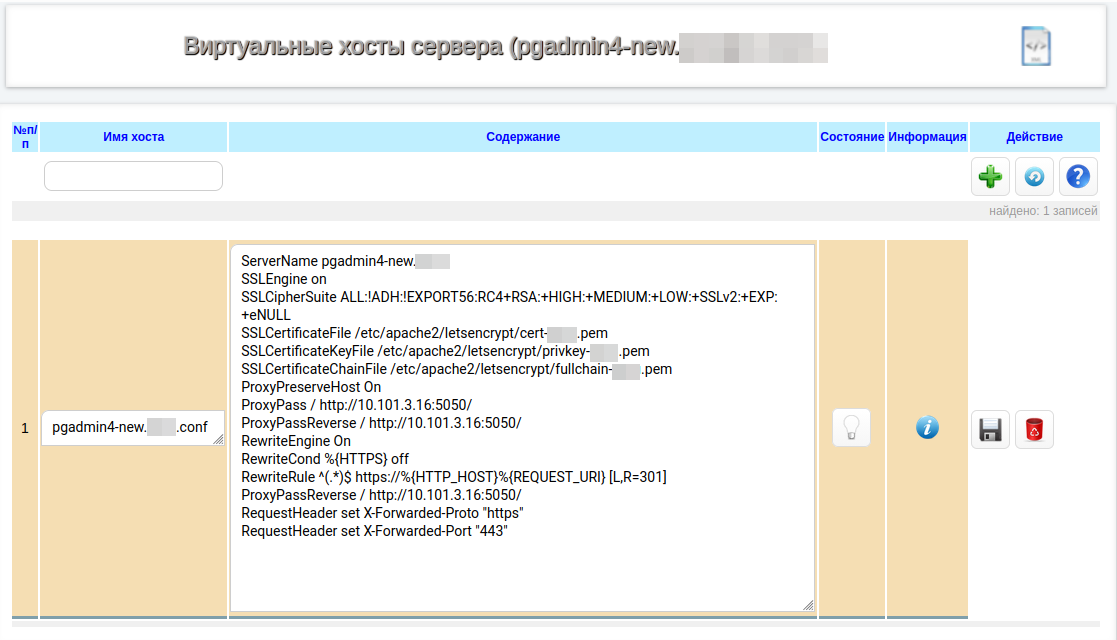Image resolution: width=1117 pixels, height=640 pixels.
Task: Click the "Информация" column header
Action: click(927, 137)
